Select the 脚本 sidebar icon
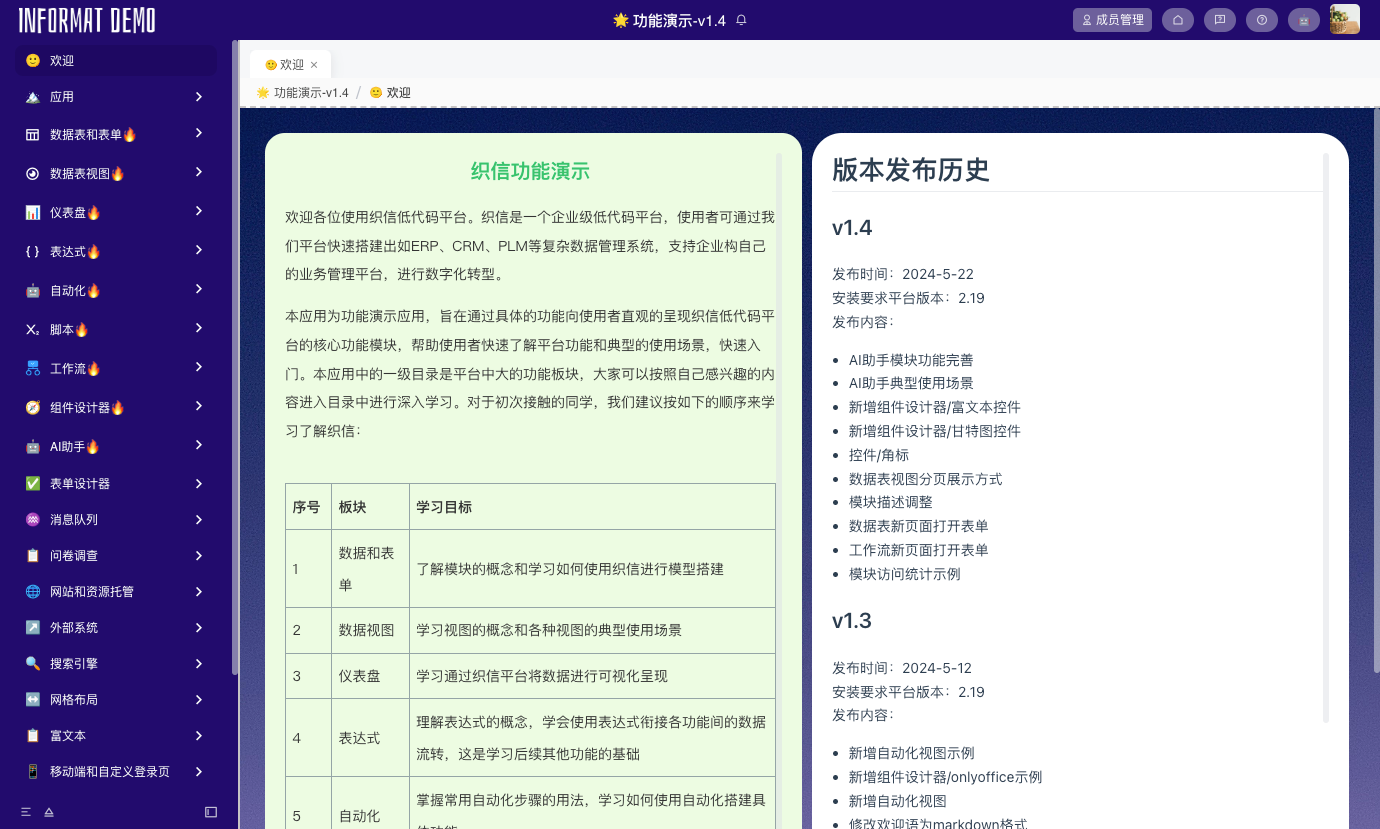 32,329
